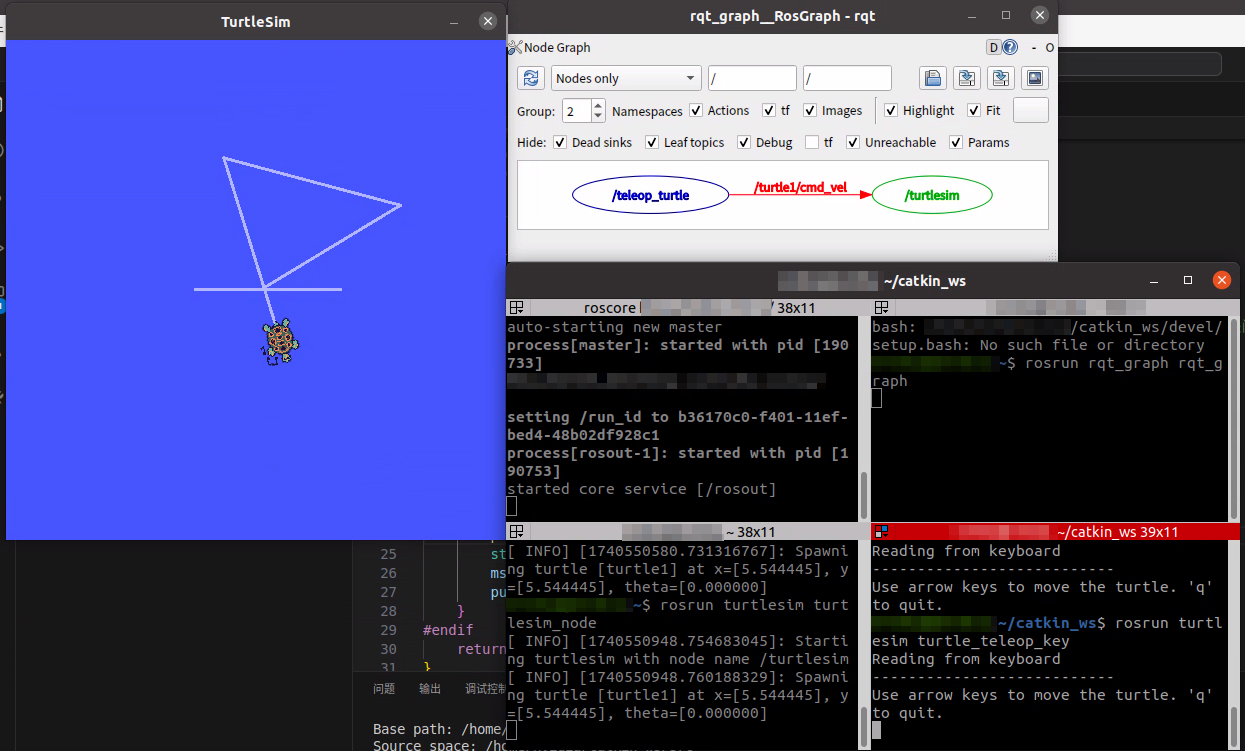The height and width of the screenshot is (751, 1245).
Task: Maximize the rqt_graph window
Action: 1006,16
